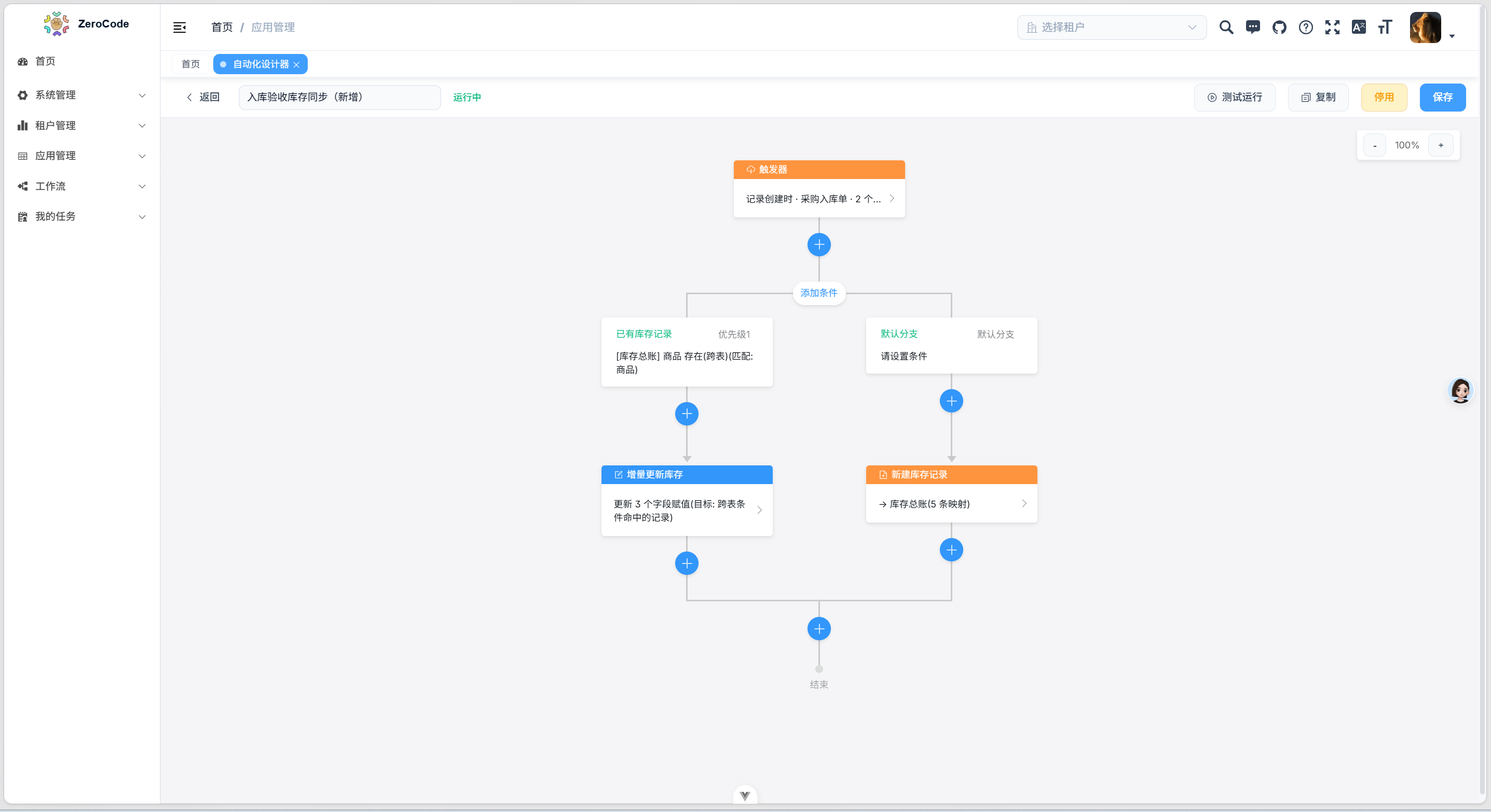
Task: Expand 系统管理 sidebar menu
Action: [81, 95]
